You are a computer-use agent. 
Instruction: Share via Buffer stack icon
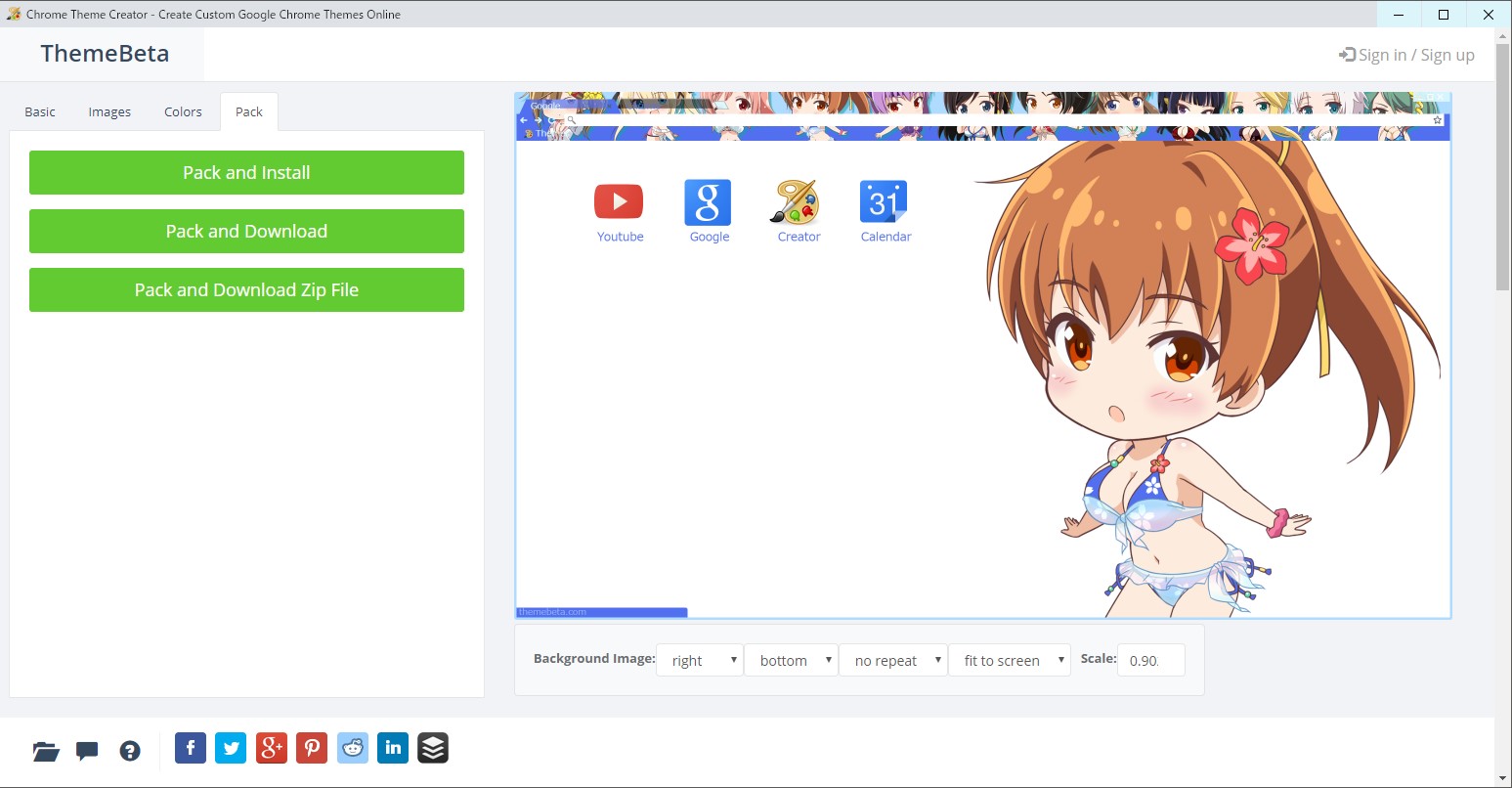tap(433, 748)
